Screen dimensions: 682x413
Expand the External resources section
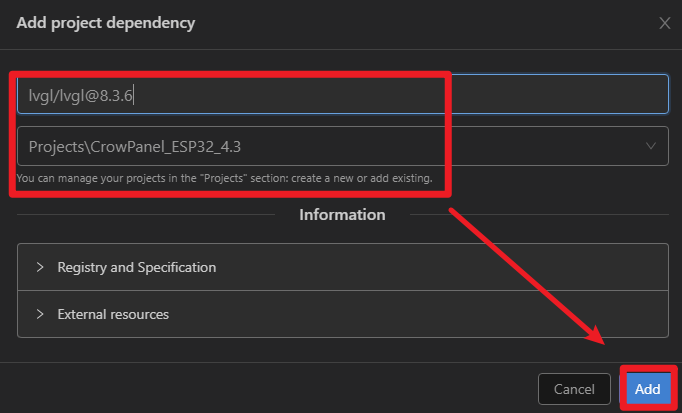coord(343,314)
